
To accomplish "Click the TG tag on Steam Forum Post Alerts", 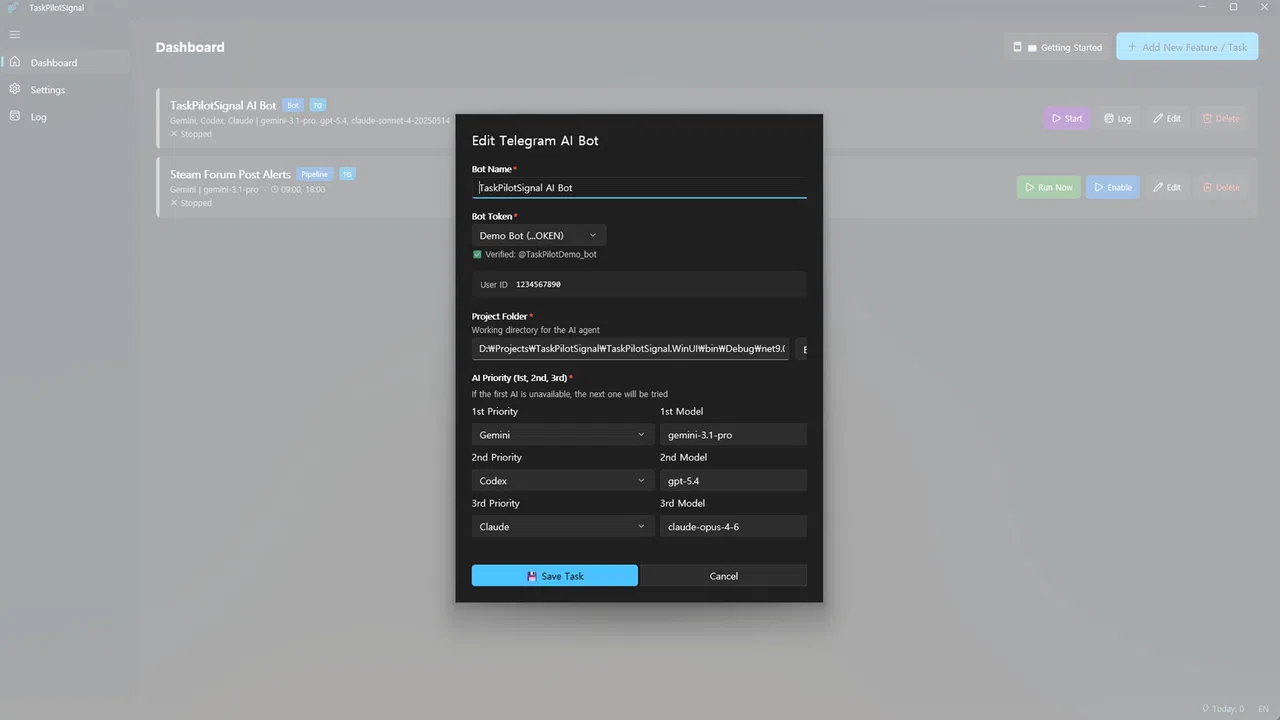I will [x=347, y=174].
